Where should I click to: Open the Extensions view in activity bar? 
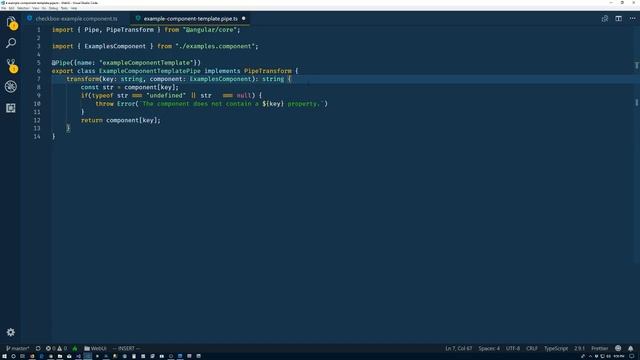point(11,108)
